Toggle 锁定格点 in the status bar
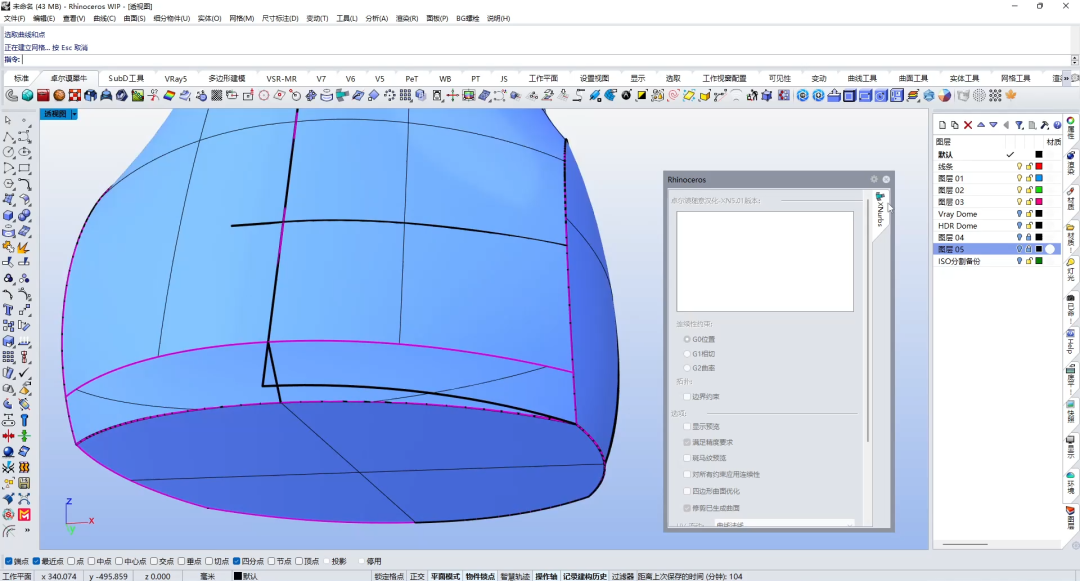 pos(389,576)
